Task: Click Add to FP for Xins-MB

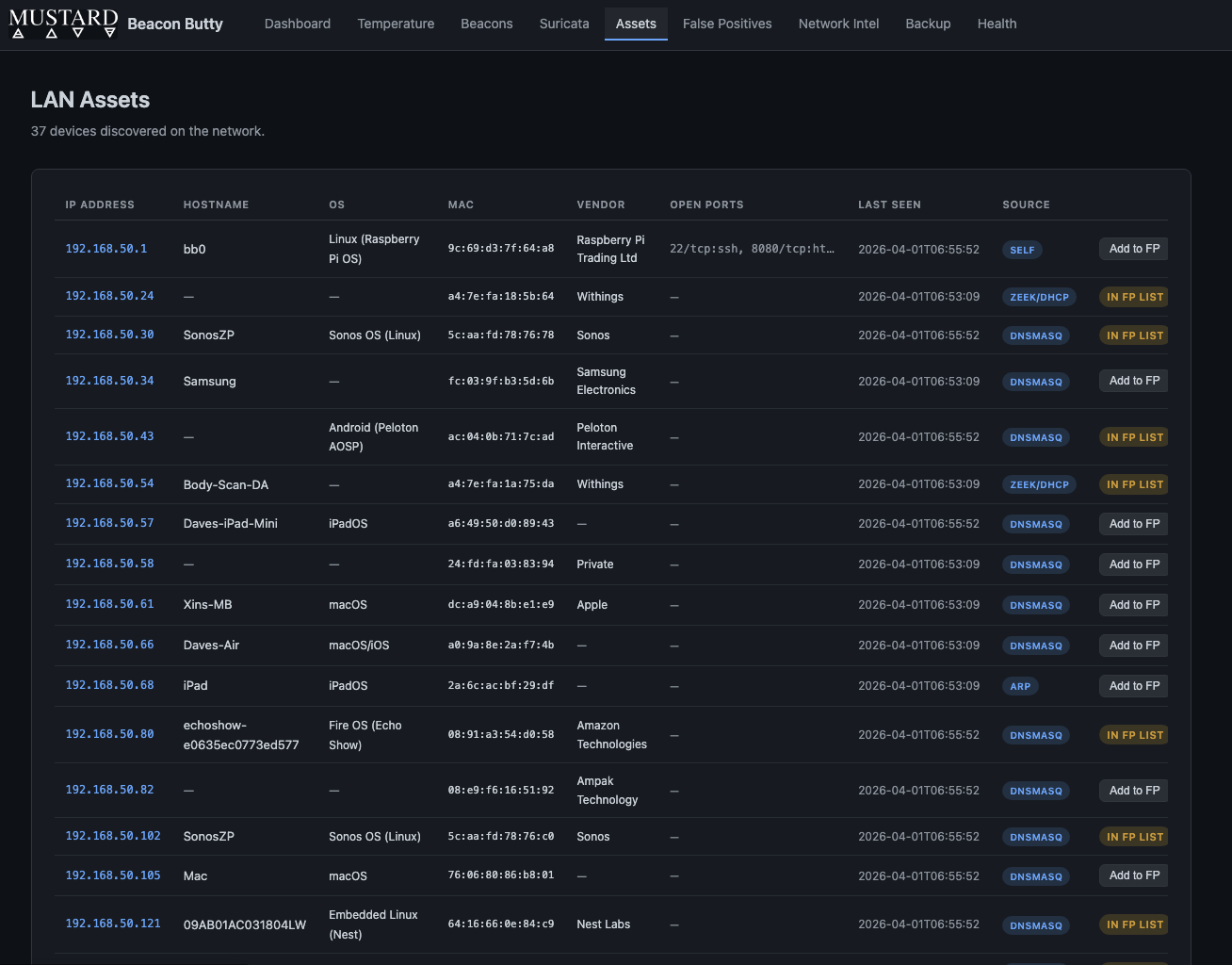Action: (x=1133, y=605)
